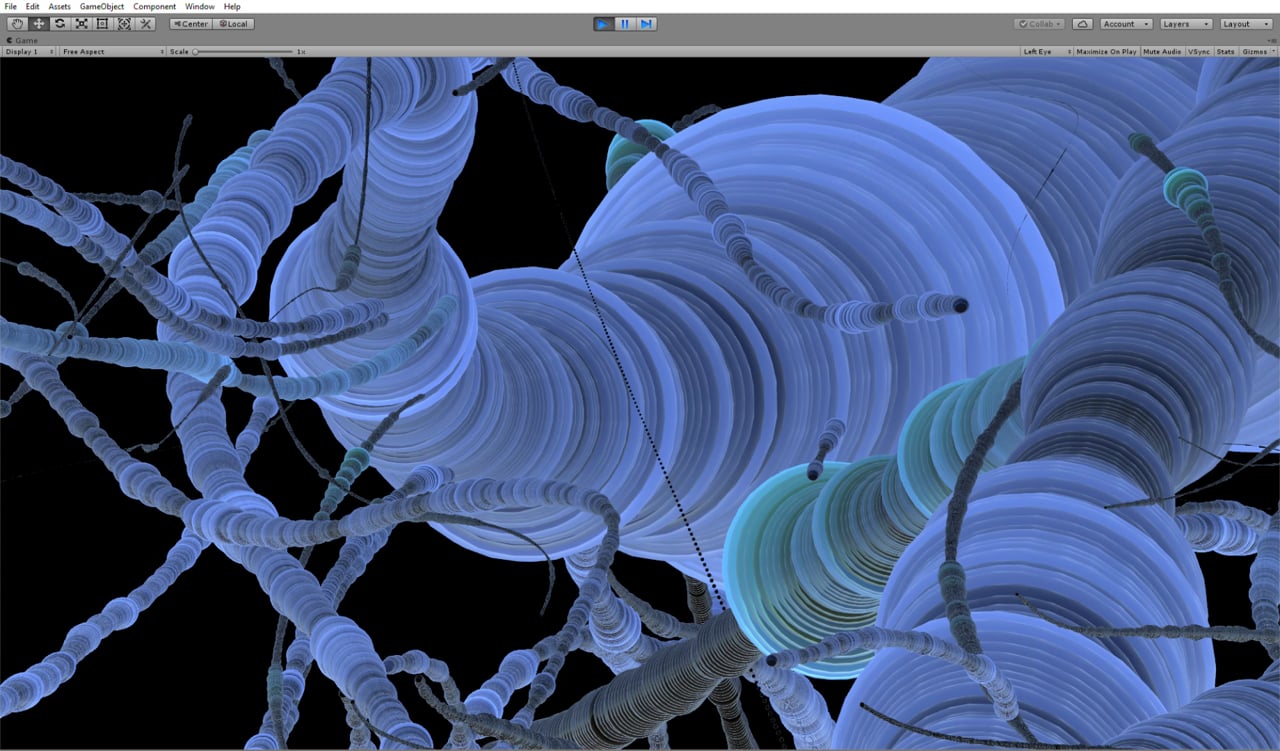Select the Move tool
The height and width of the screenshot is (751, 1280).
point(38,23)
